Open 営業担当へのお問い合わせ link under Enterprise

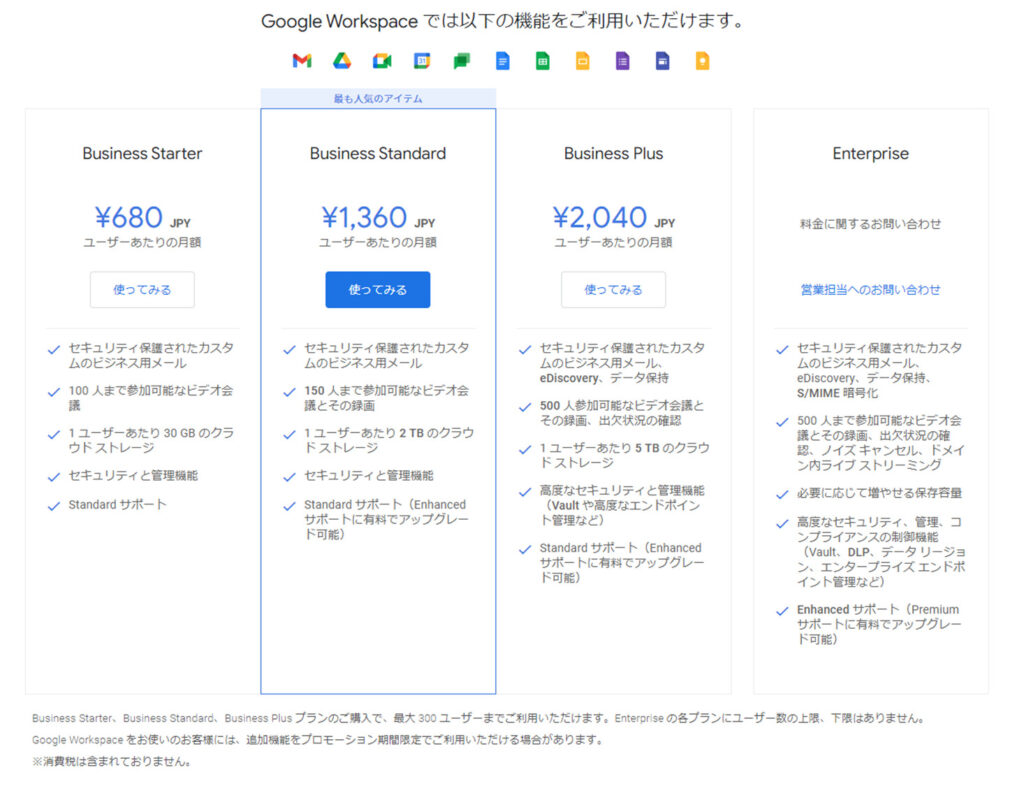pyautogui.click(x=871, y=289)
